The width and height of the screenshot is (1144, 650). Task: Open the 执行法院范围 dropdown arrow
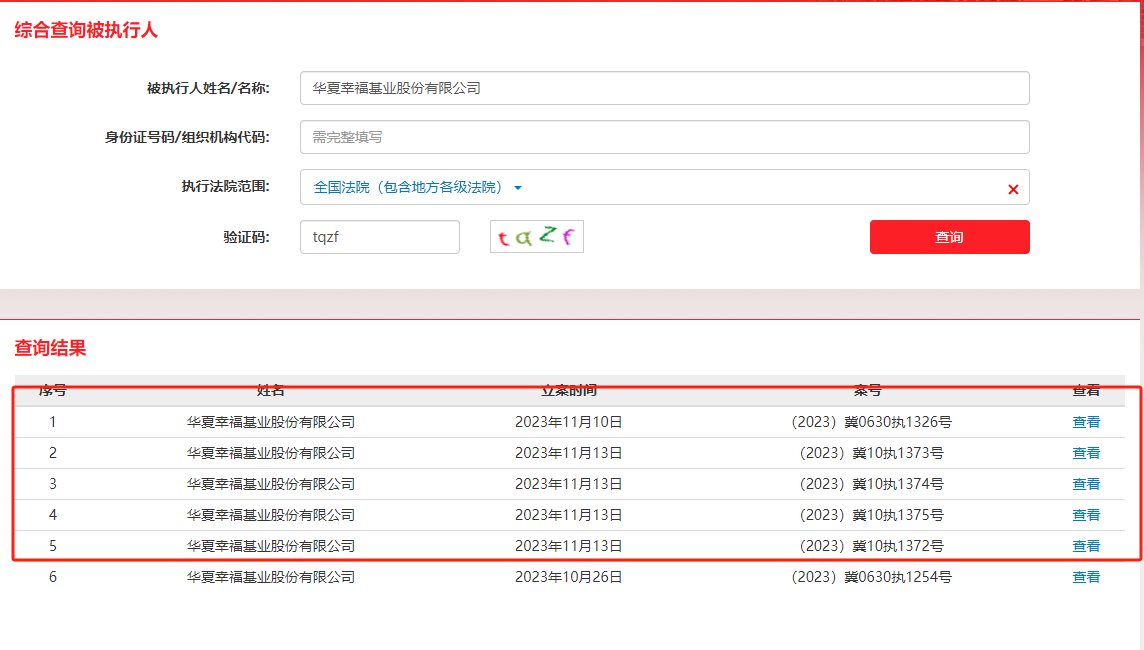[518, 188]
